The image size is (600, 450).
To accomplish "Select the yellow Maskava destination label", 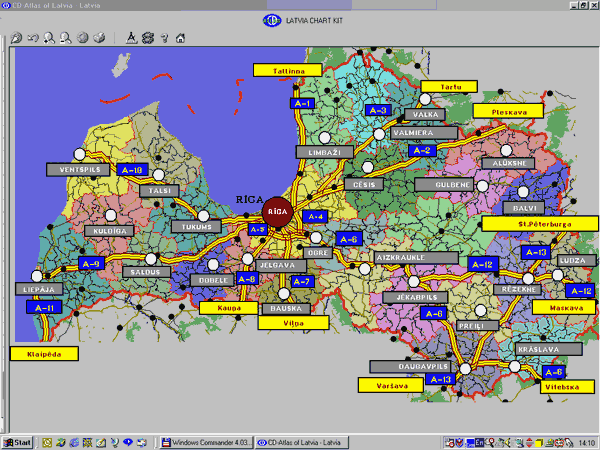I will click(x=564, y=308).
